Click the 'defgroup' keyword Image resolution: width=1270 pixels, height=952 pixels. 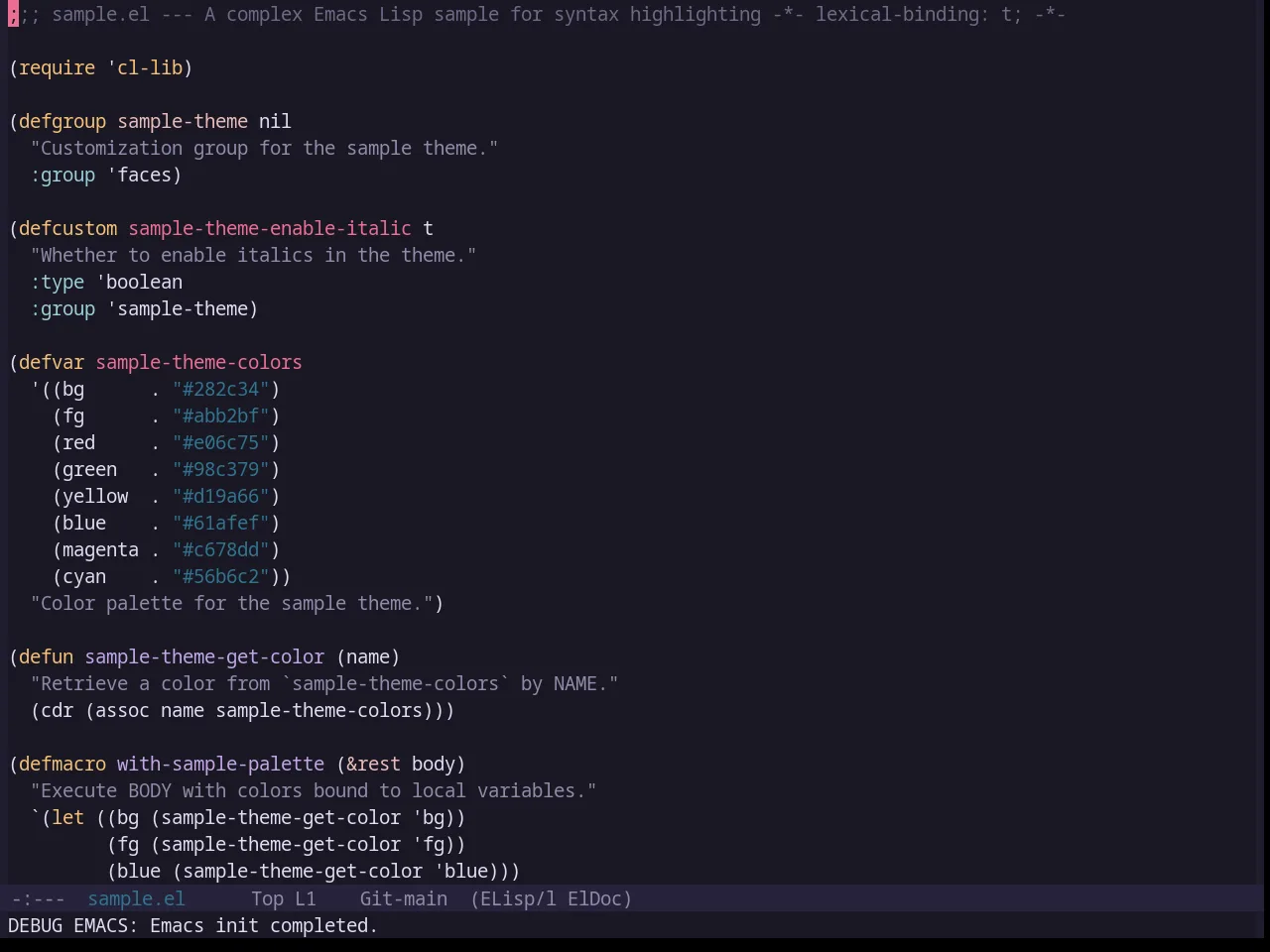63,121
